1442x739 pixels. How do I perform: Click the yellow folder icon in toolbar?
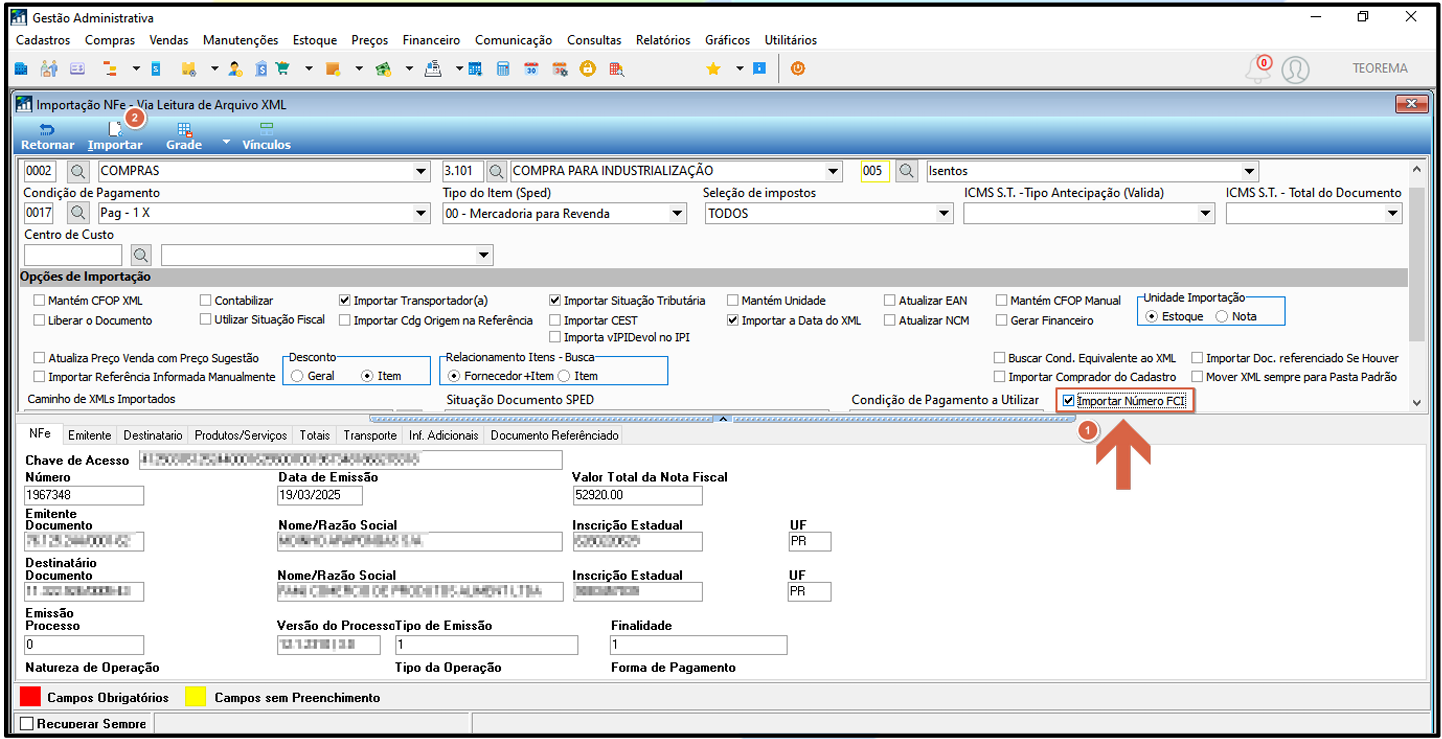tap(188, 69)
